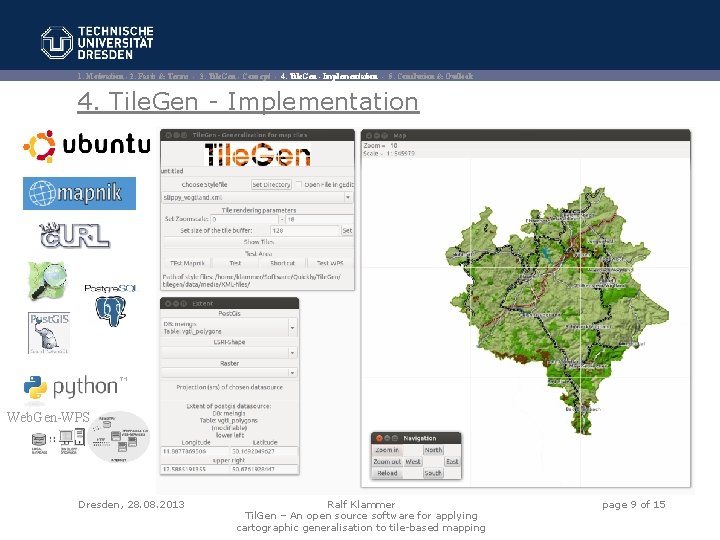
Task: Click the Set button beside tile buffer
Action: pyautogui.click(x=347, y=231)
